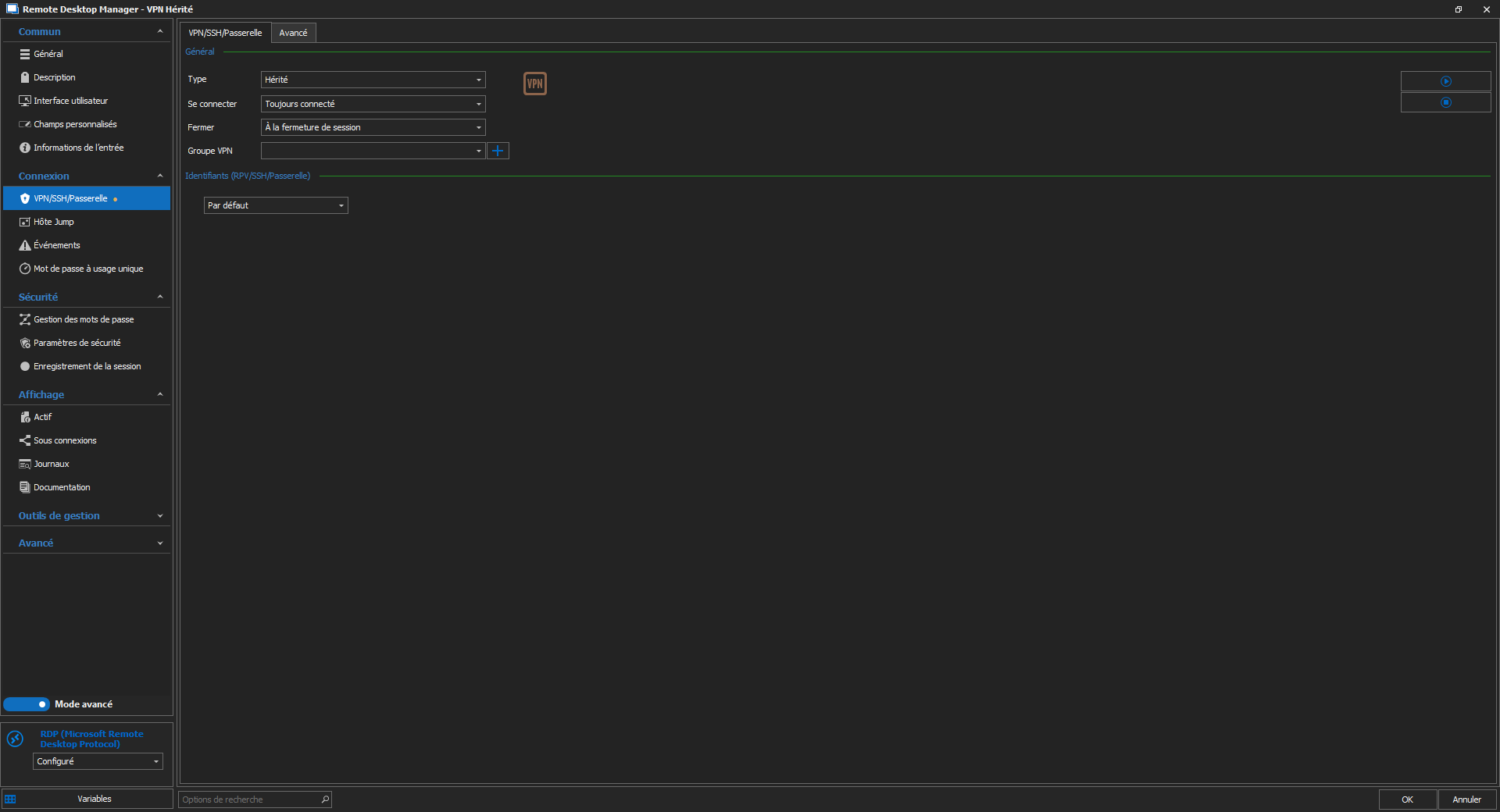
Task: Open Hôte Jump settings in sidebar
Action: pos(54,222)
